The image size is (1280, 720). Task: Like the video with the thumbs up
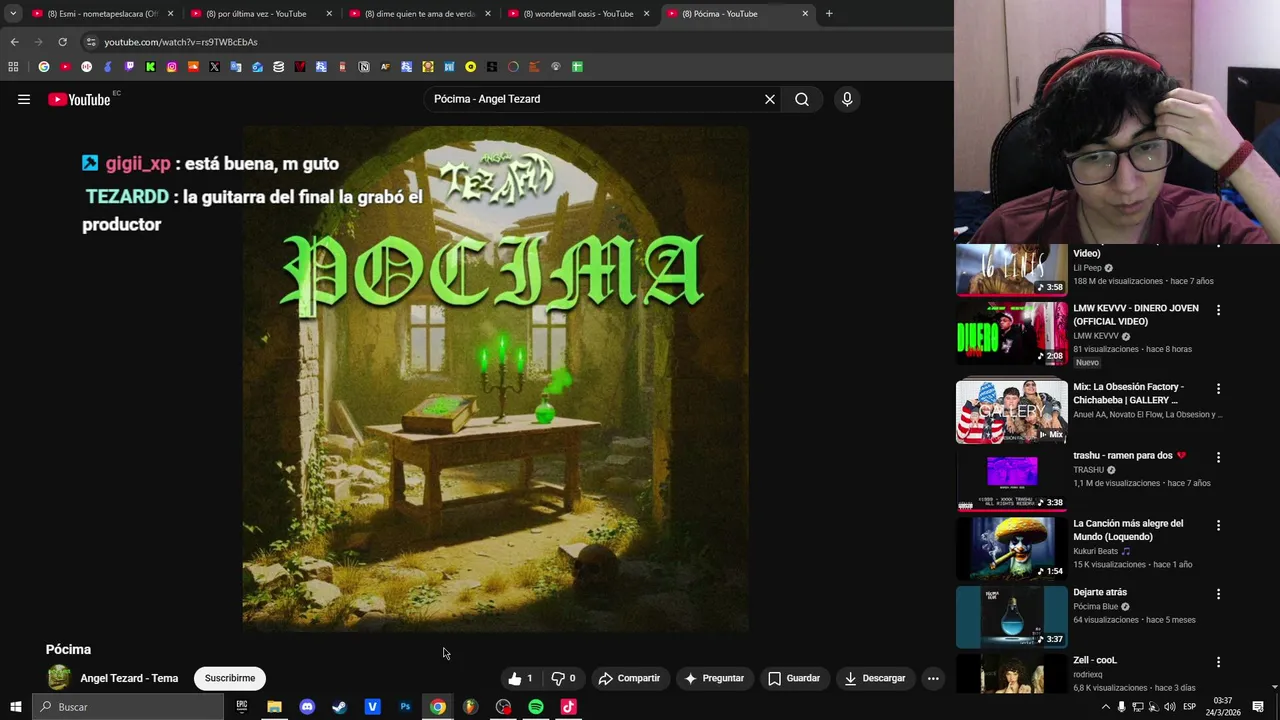tap(520, 678)
